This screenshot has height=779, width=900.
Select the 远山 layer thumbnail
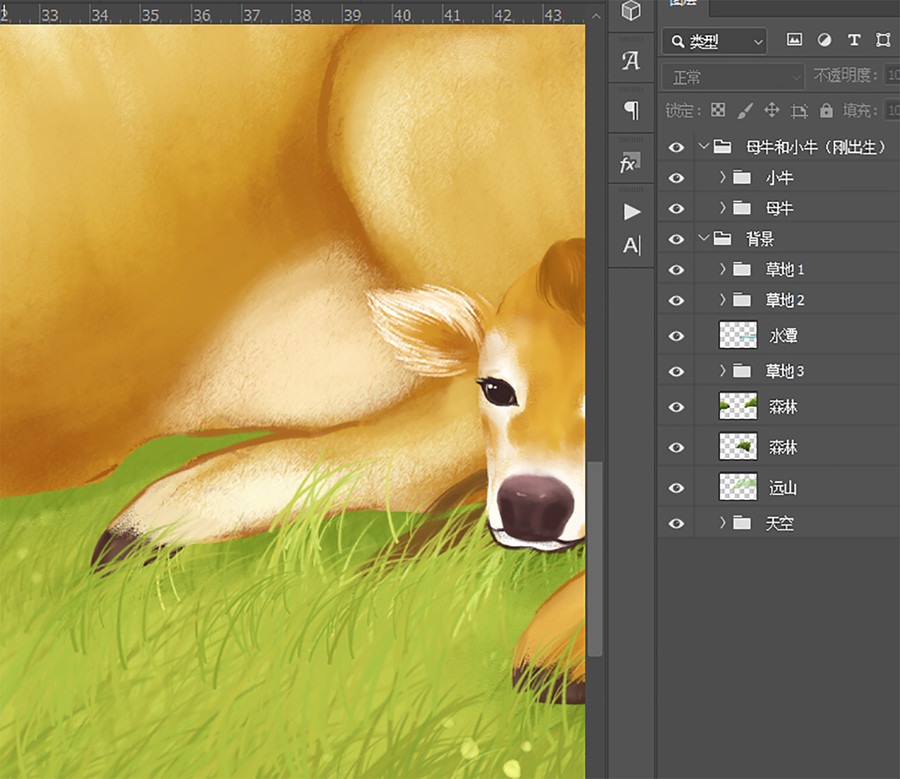coord(738,487)
